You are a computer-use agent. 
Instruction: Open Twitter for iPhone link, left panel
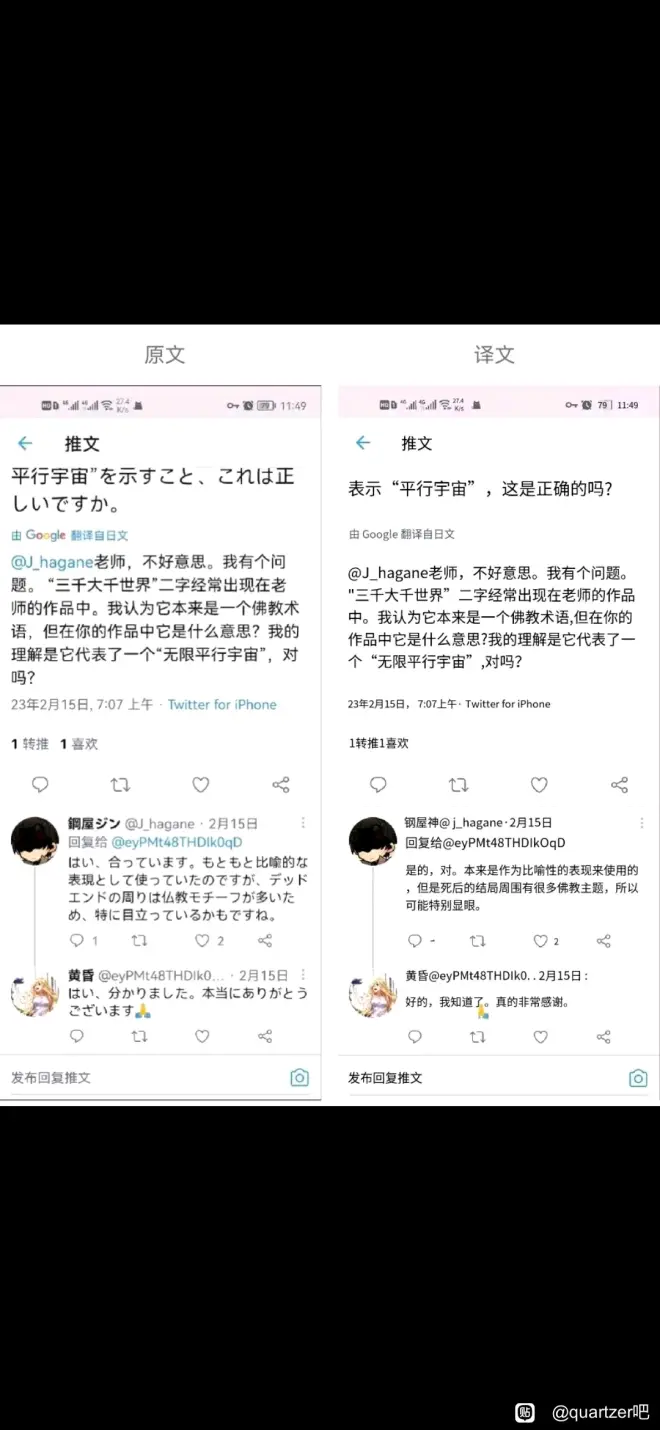pyautogui.click(x=222, y=704)
